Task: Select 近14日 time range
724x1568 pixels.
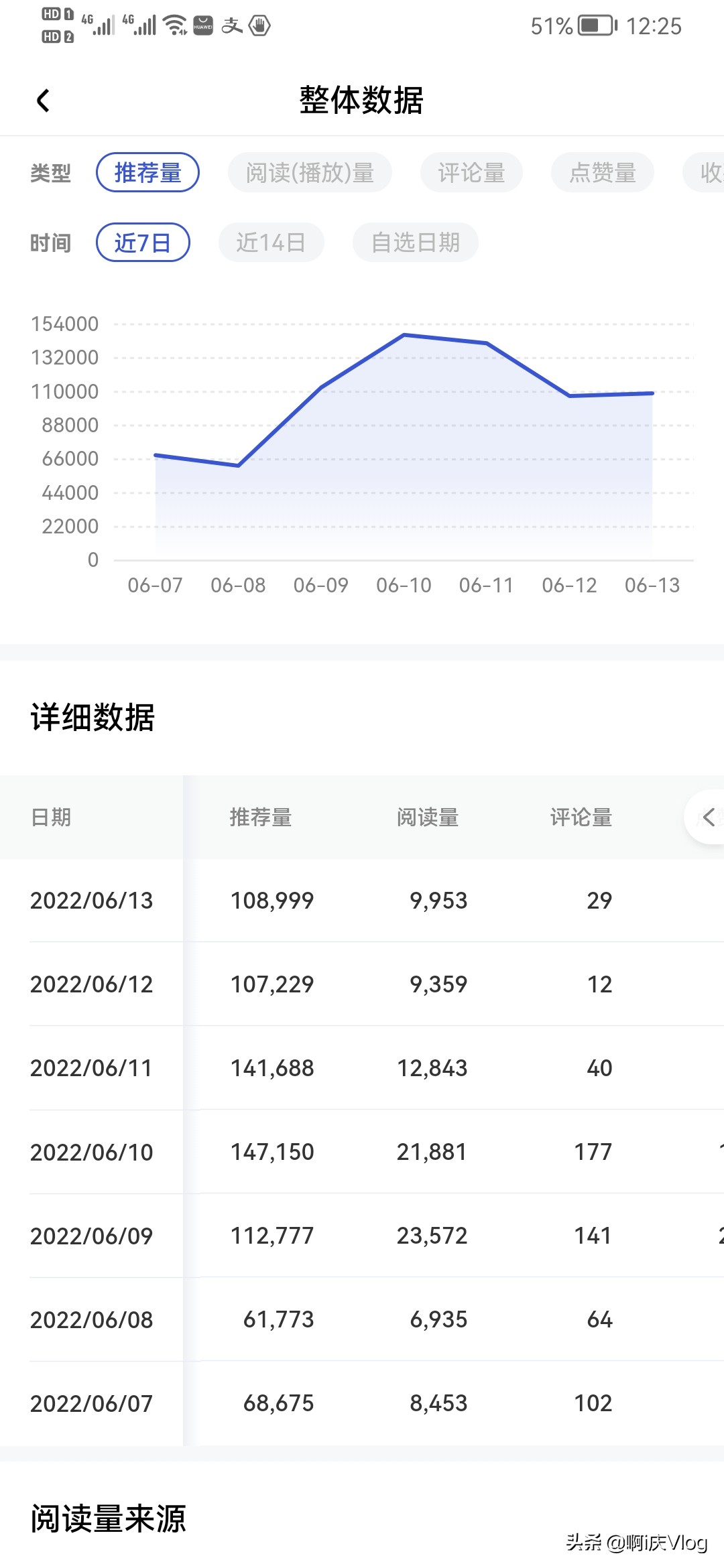Action: coord(271,242)
